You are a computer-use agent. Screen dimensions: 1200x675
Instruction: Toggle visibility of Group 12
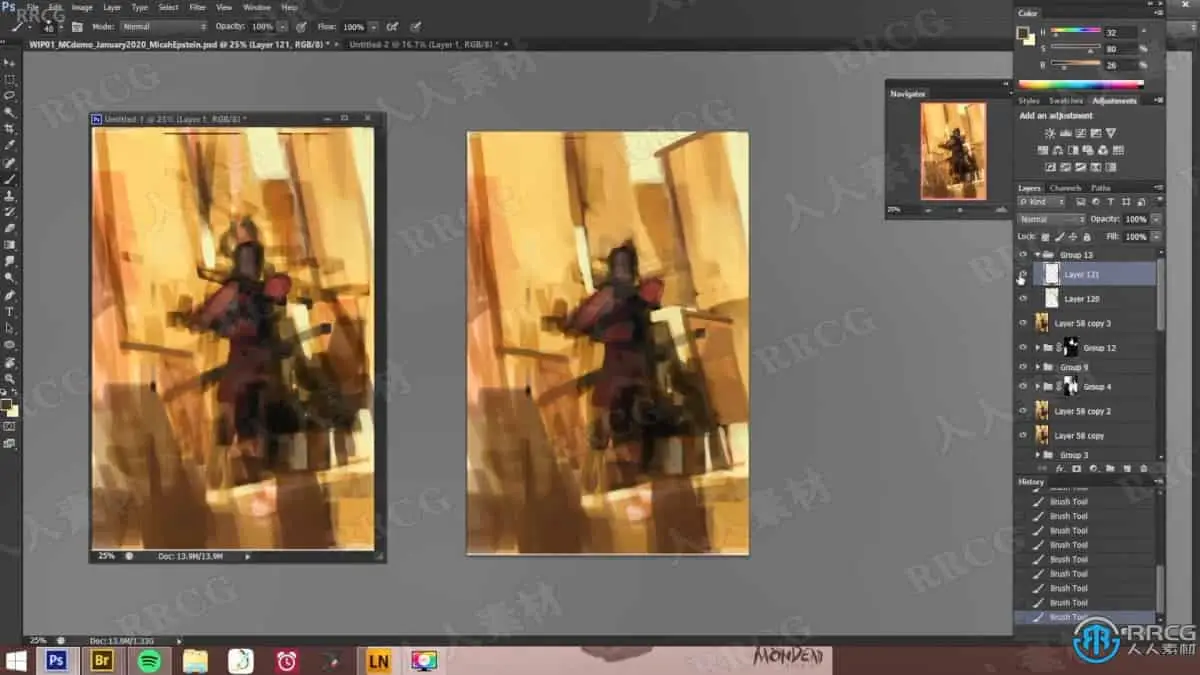[x=1022, y=347]
